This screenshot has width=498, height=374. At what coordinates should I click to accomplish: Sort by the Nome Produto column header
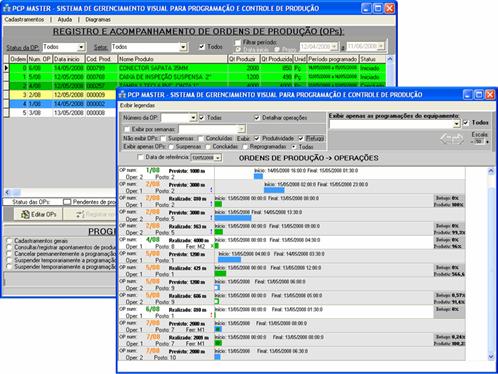pyautogui.click(x=173, y=59)
